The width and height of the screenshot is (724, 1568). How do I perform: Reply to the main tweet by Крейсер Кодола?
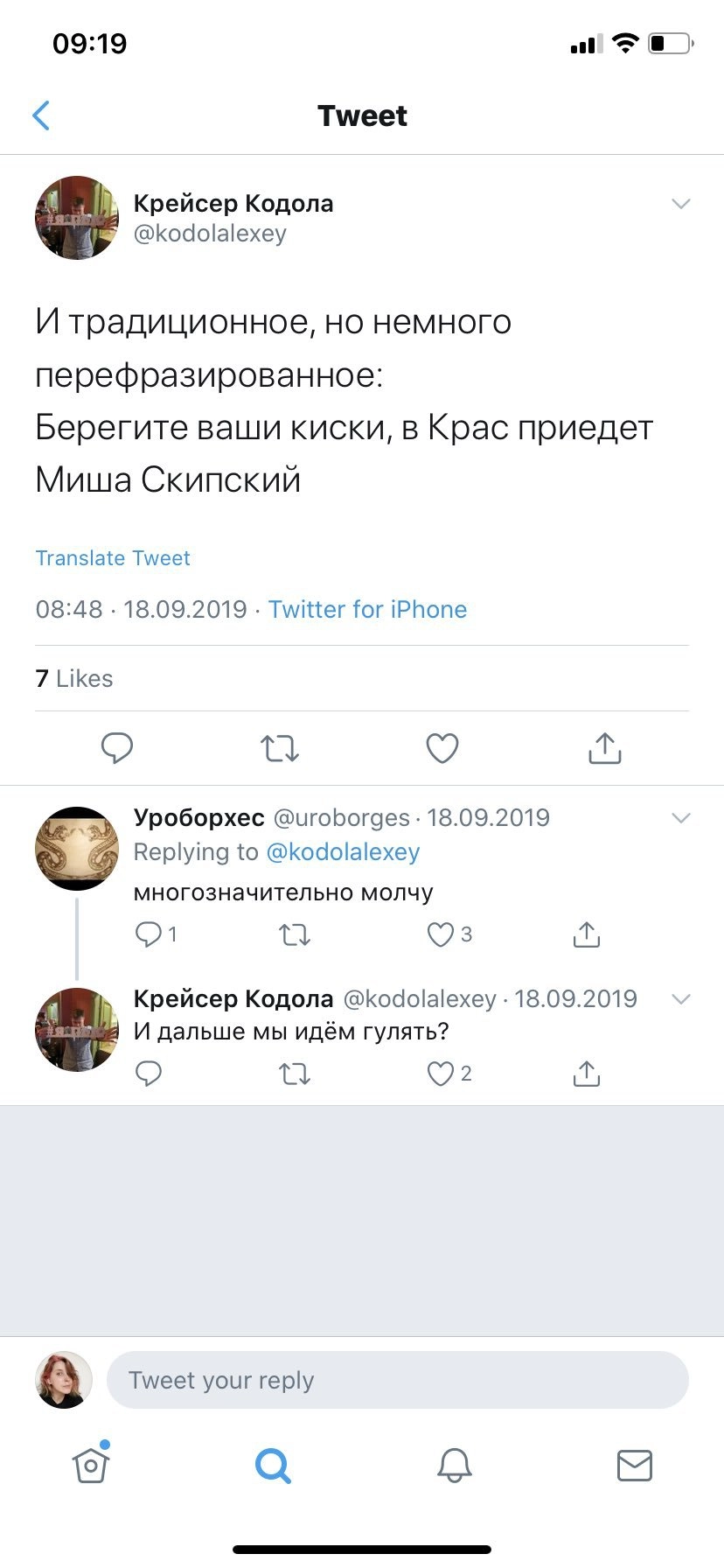click(x=117, y=749)
